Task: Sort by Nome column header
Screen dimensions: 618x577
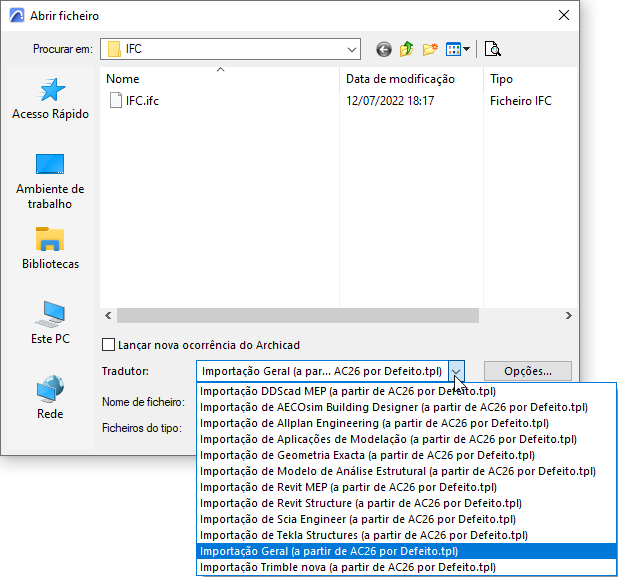Action: point(220,78)
